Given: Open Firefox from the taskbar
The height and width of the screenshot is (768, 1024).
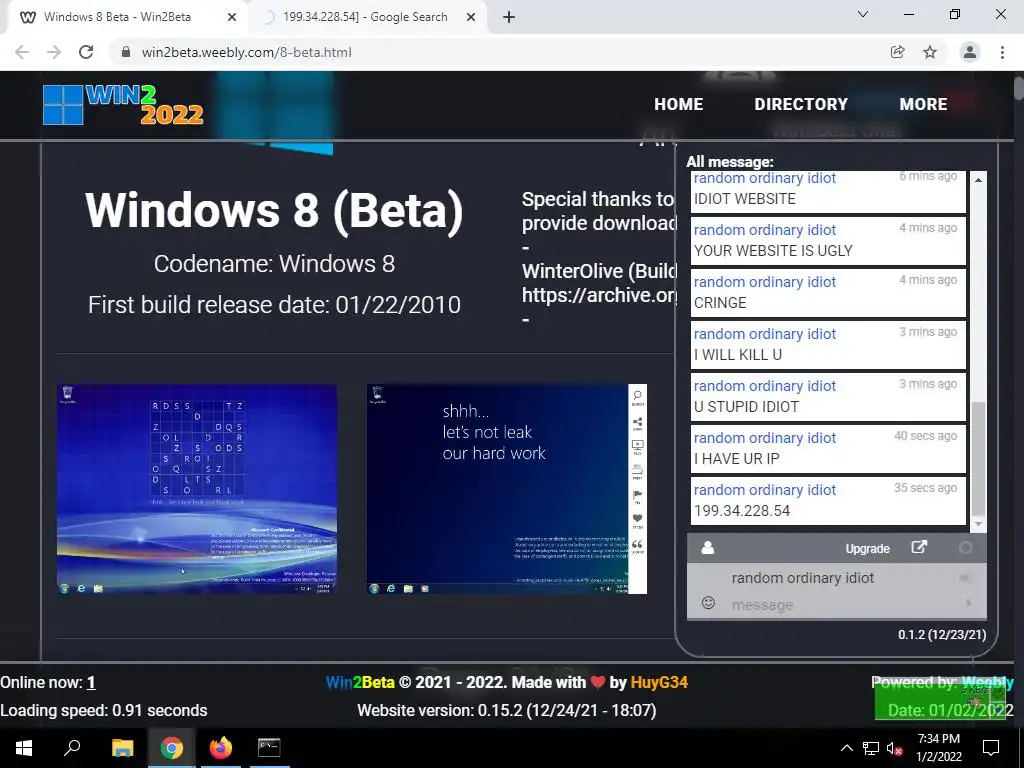Looking at the screenshot, I should (x=221, y=748).
